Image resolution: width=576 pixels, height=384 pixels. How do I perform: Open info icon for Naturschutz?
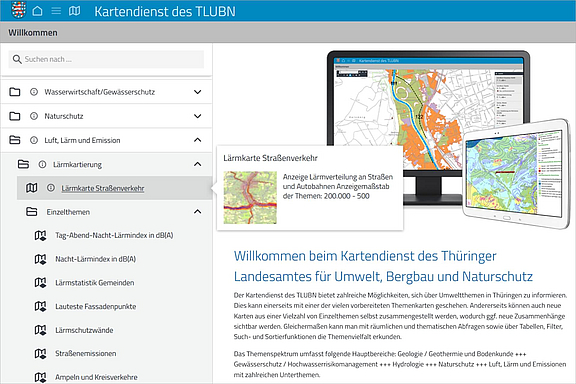point(34,116)
